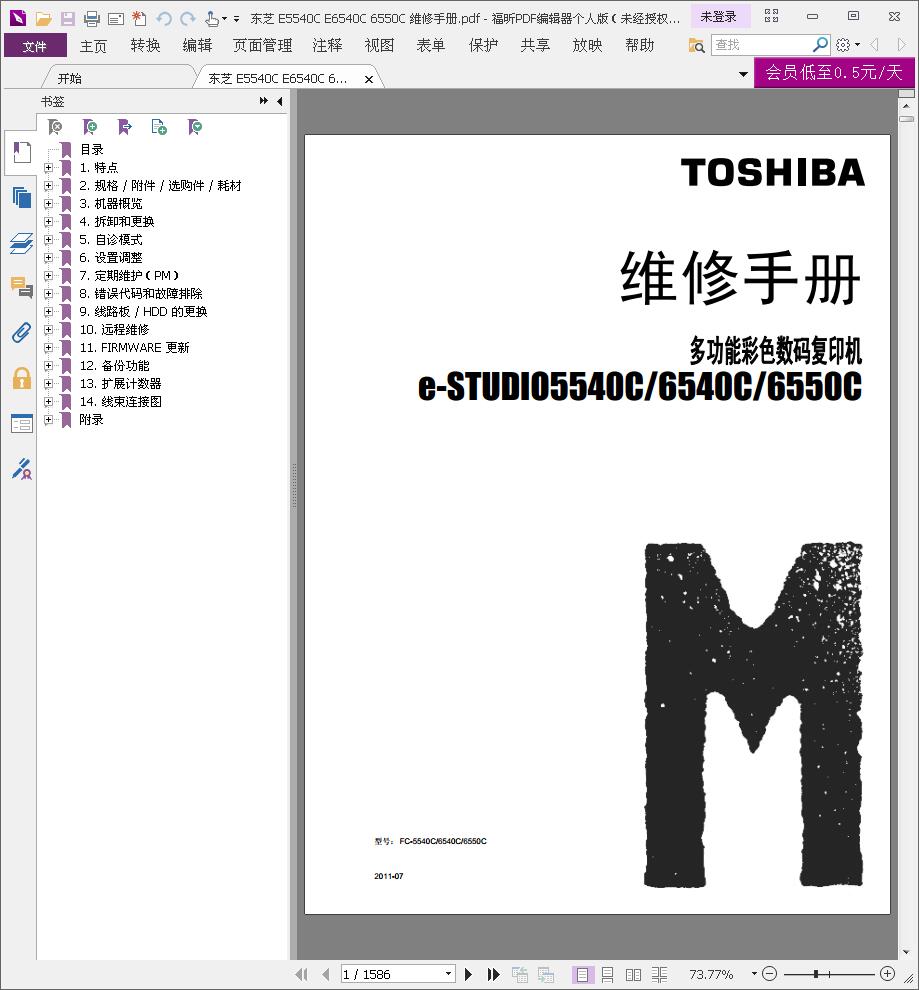919x990 pixels.
Task: Open the form Fields panel icon
Action: [x=21, y=424]
